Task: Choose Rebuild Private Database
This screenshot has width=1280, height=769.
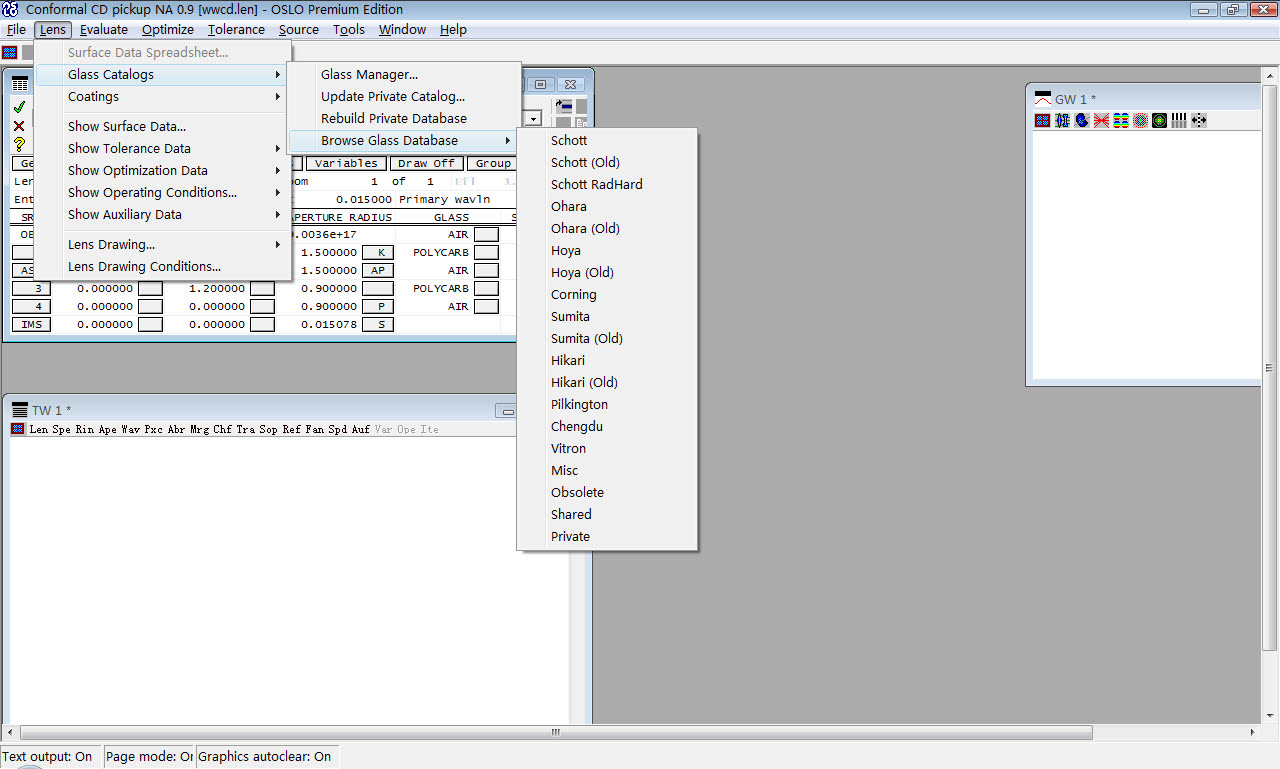Action: click(x=404, y=119)
